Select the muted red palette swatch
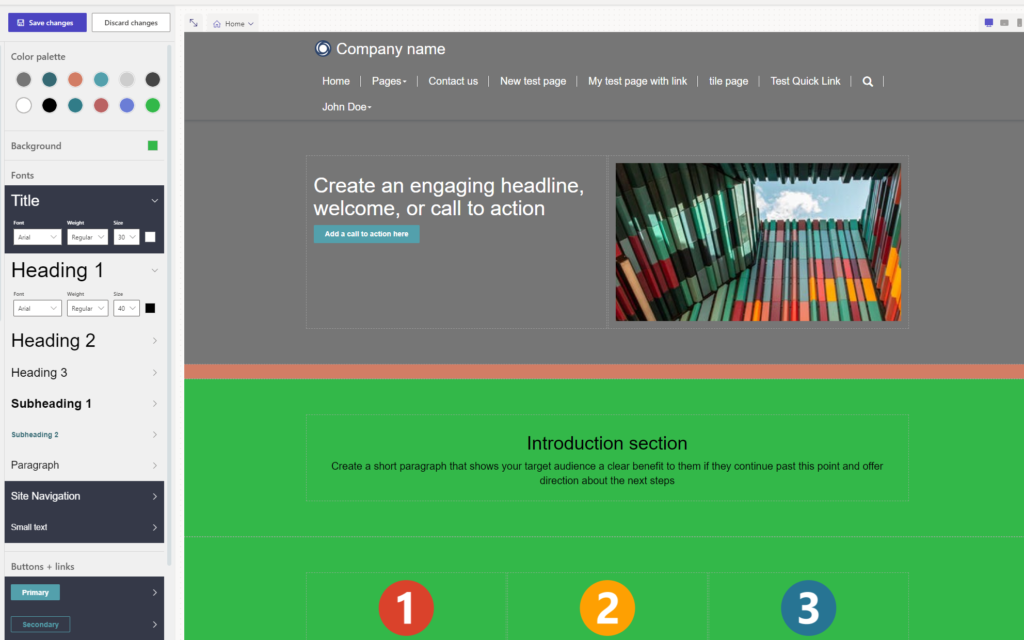Image resolution: width=1024 pixels, height=640 pixels. point(101,105)
